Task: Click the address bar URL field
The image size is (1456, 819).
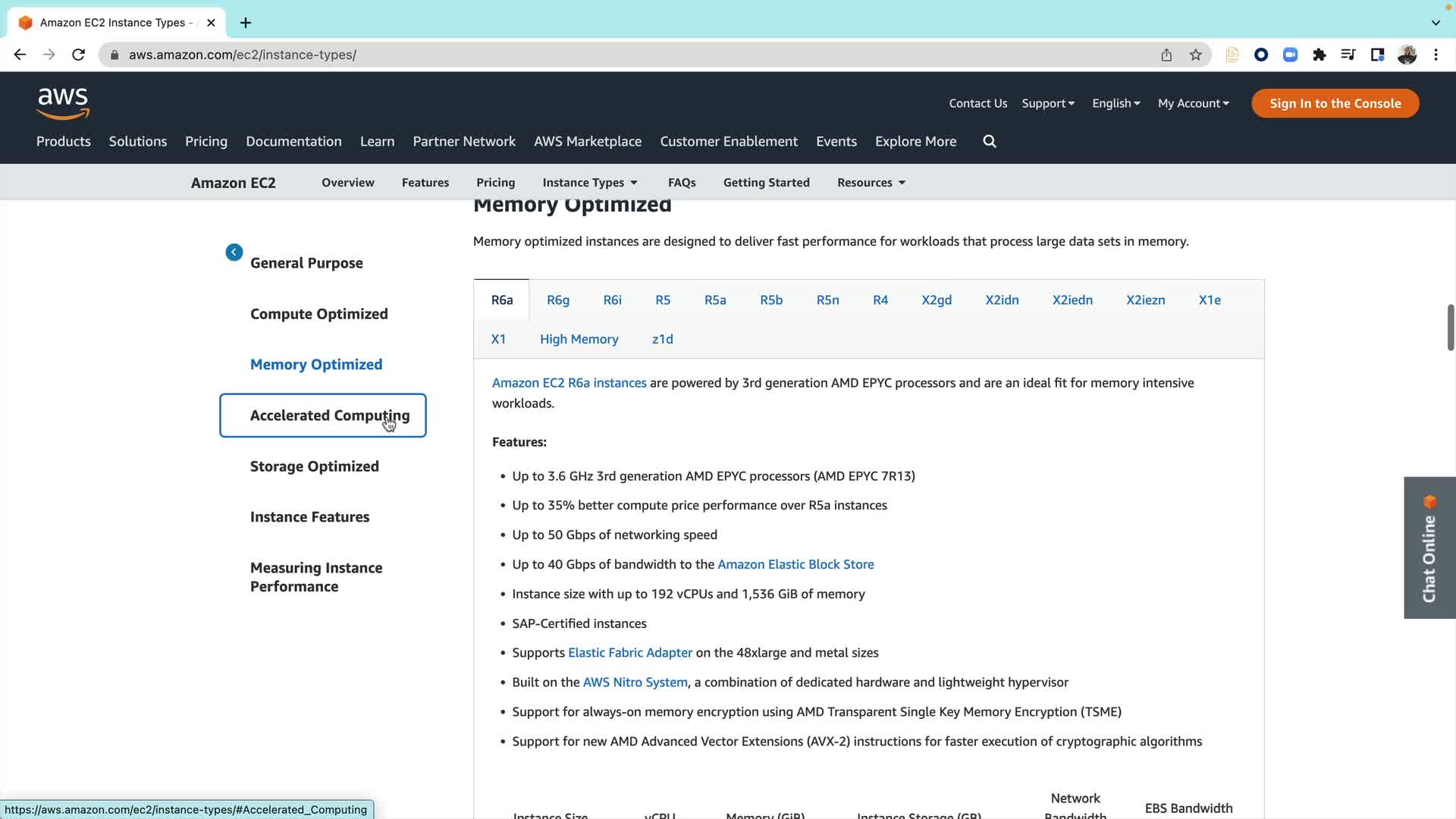Action: pos(607,55)
